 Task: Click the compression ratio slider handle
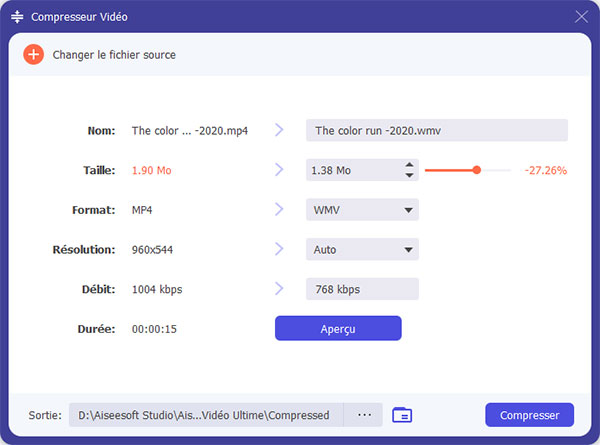477,170
